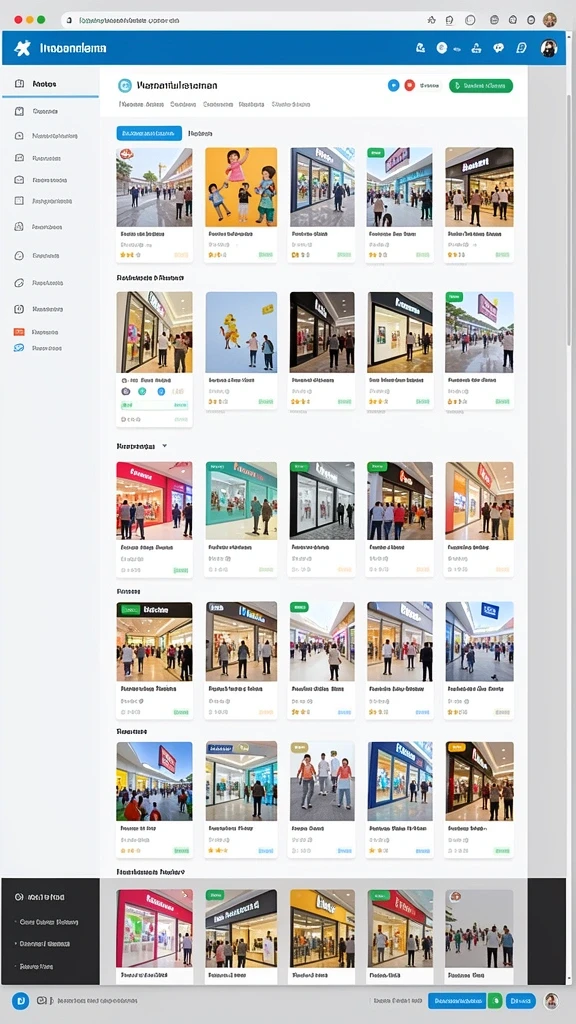
Task: Click the white star logo in blue header
Action: 22,48
